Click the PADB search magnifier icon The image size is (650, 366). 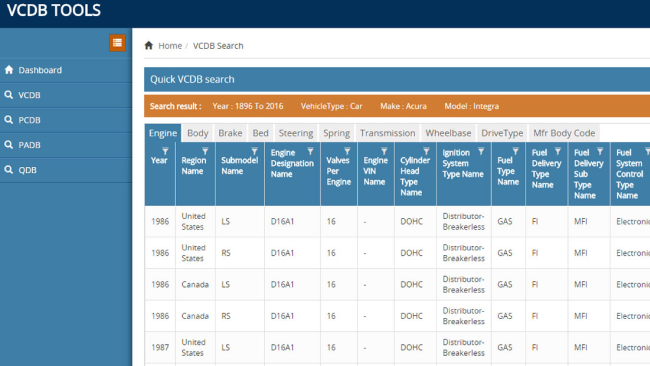point(9,144)
